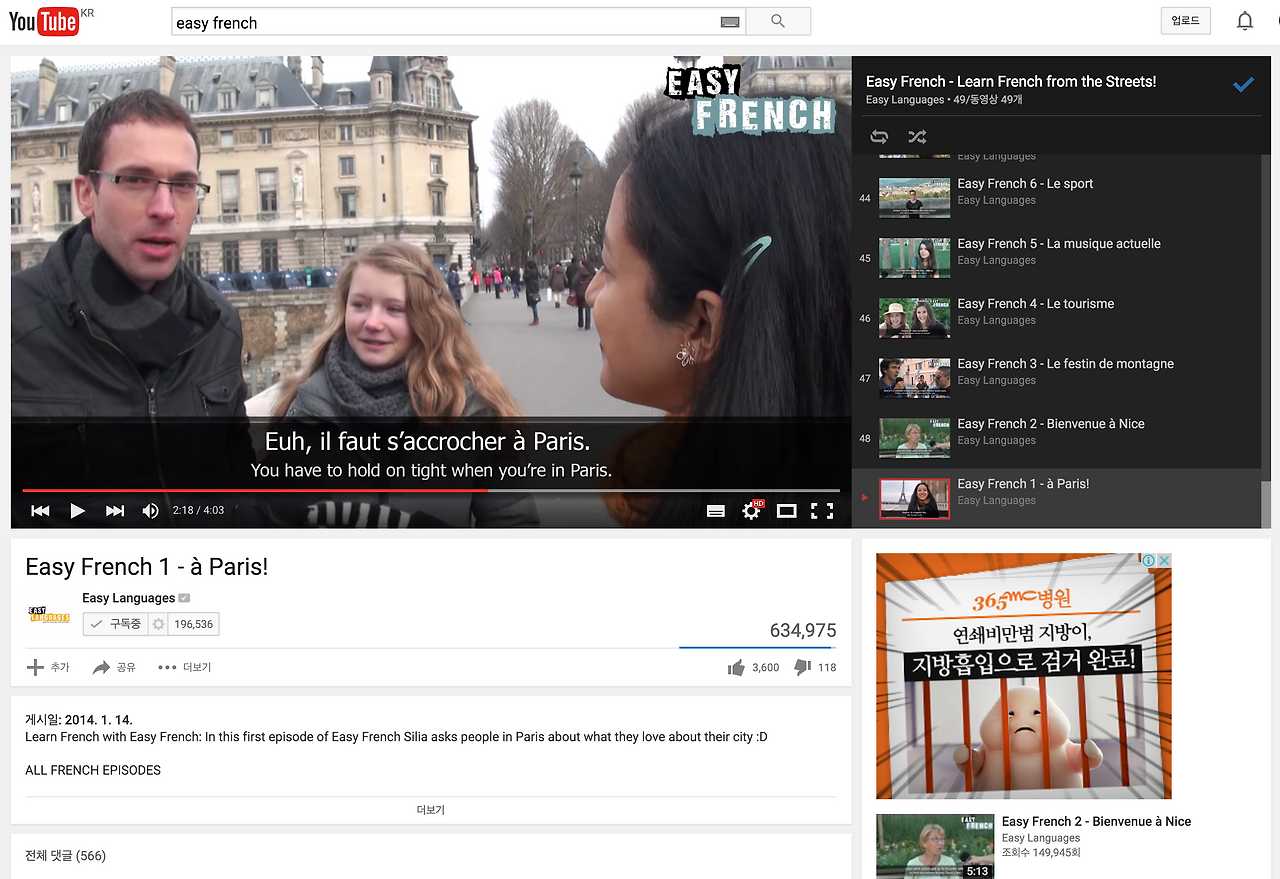Open the more actions (••• 더보기) menu
The height and width of the screenshot is (879, 1280).
185,667
